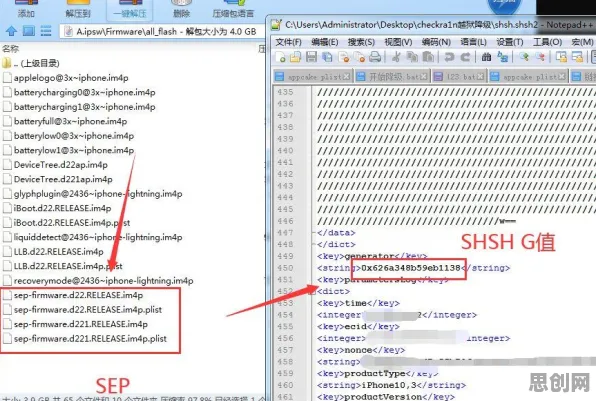
Task: Click the Redo arrow icon
Action: coord(465,57)
